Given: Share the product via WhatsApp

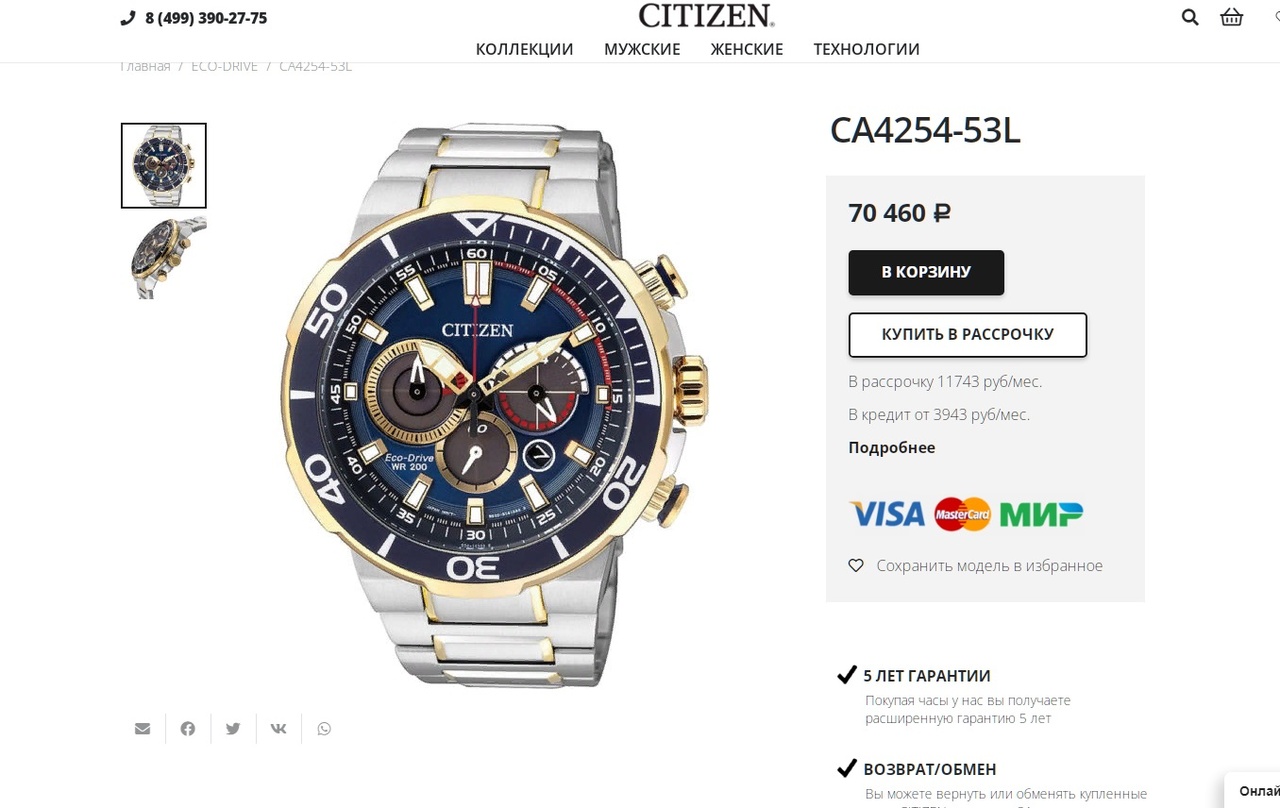Looking at the screenshot, I should click(324, 729).
